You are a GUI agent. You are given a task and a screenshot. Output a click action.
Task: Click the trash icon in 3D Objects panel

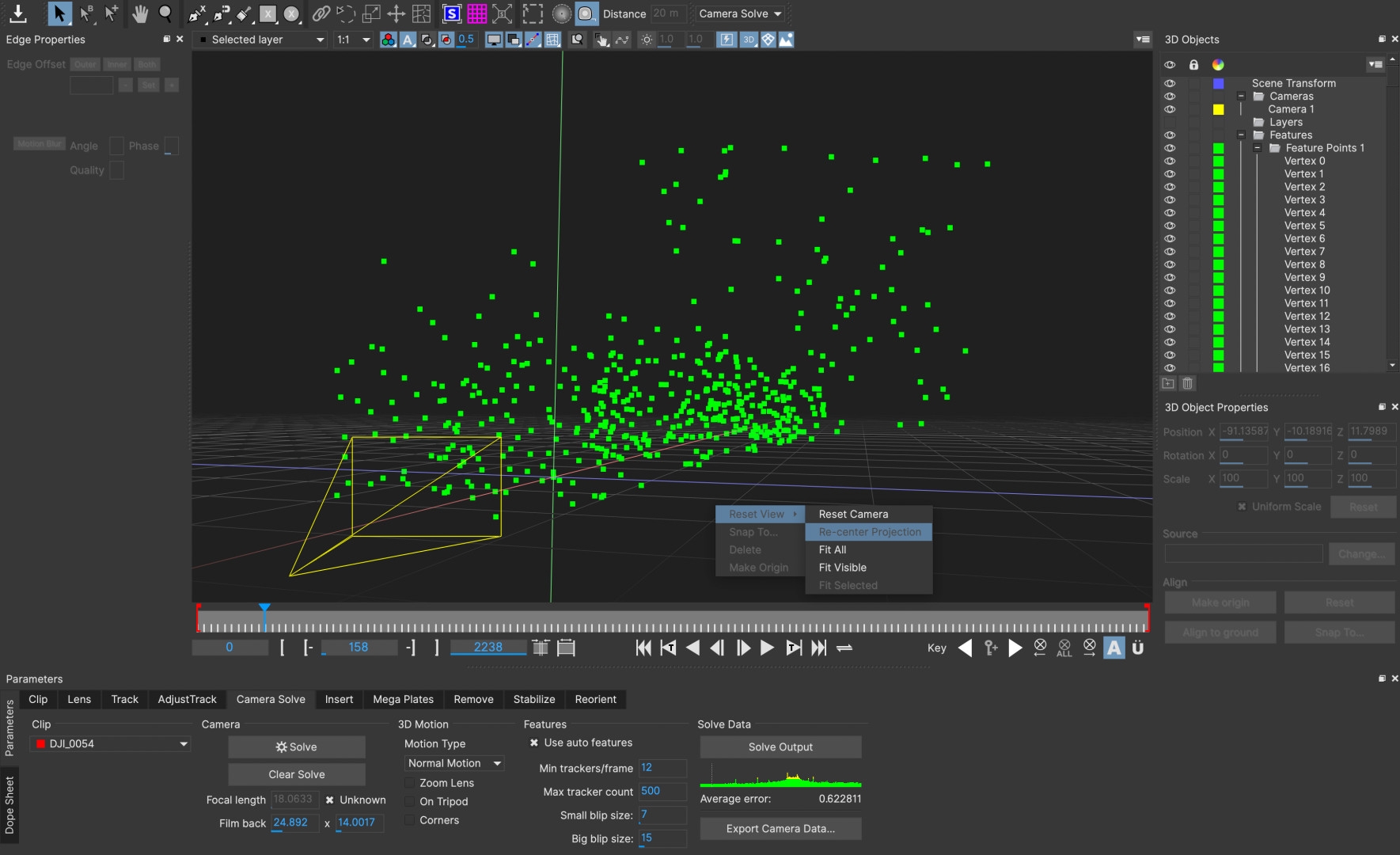[1187, 384]
